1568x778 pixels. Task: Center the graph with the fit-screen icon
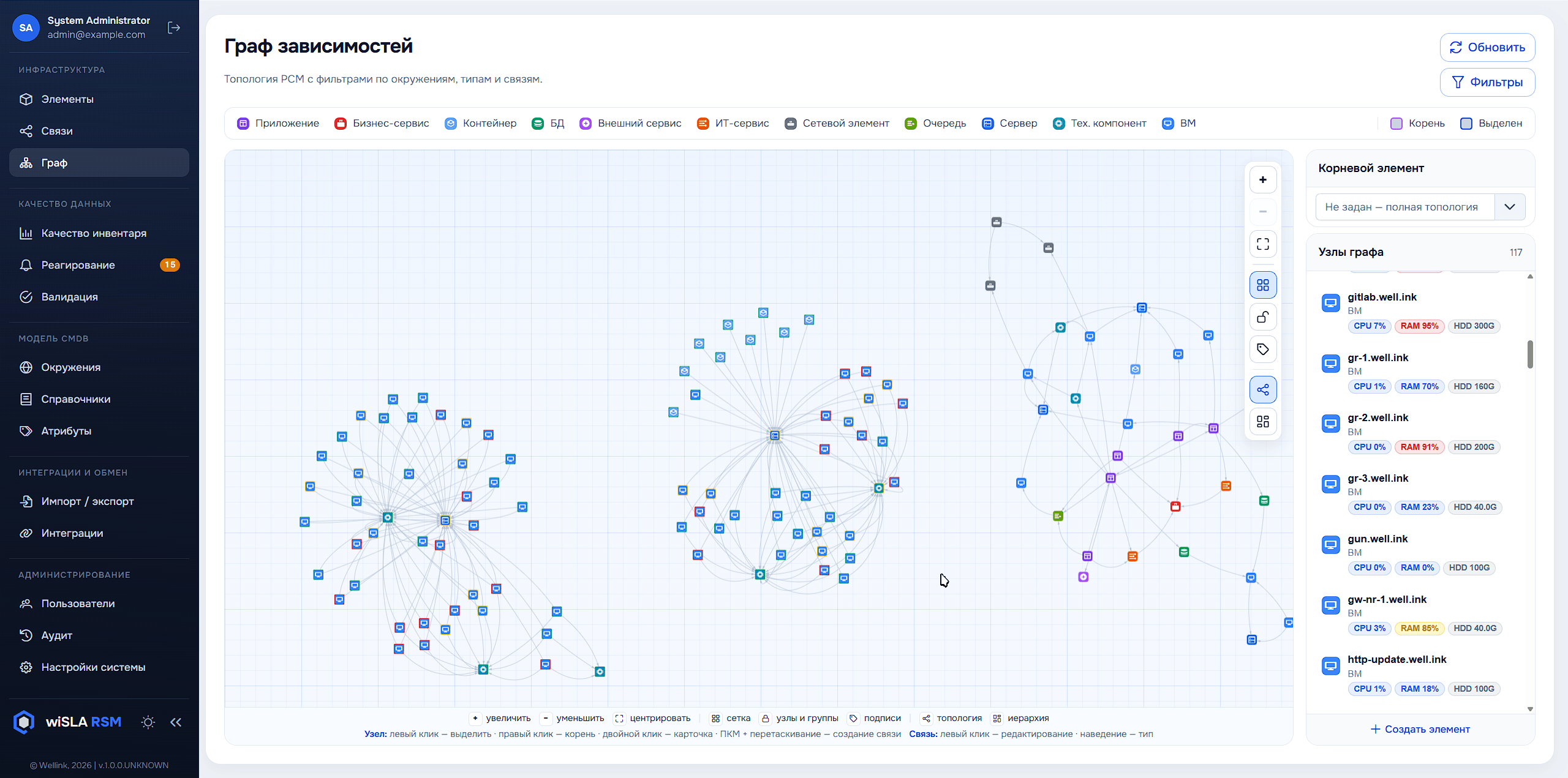click(x=1262, y=244)
